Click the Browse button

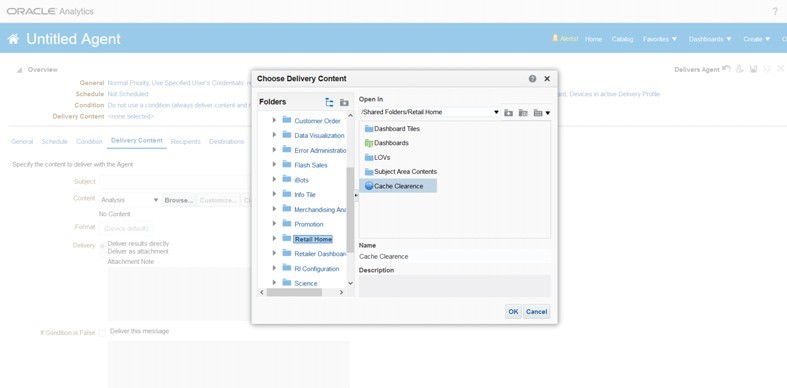coord(179,200)
